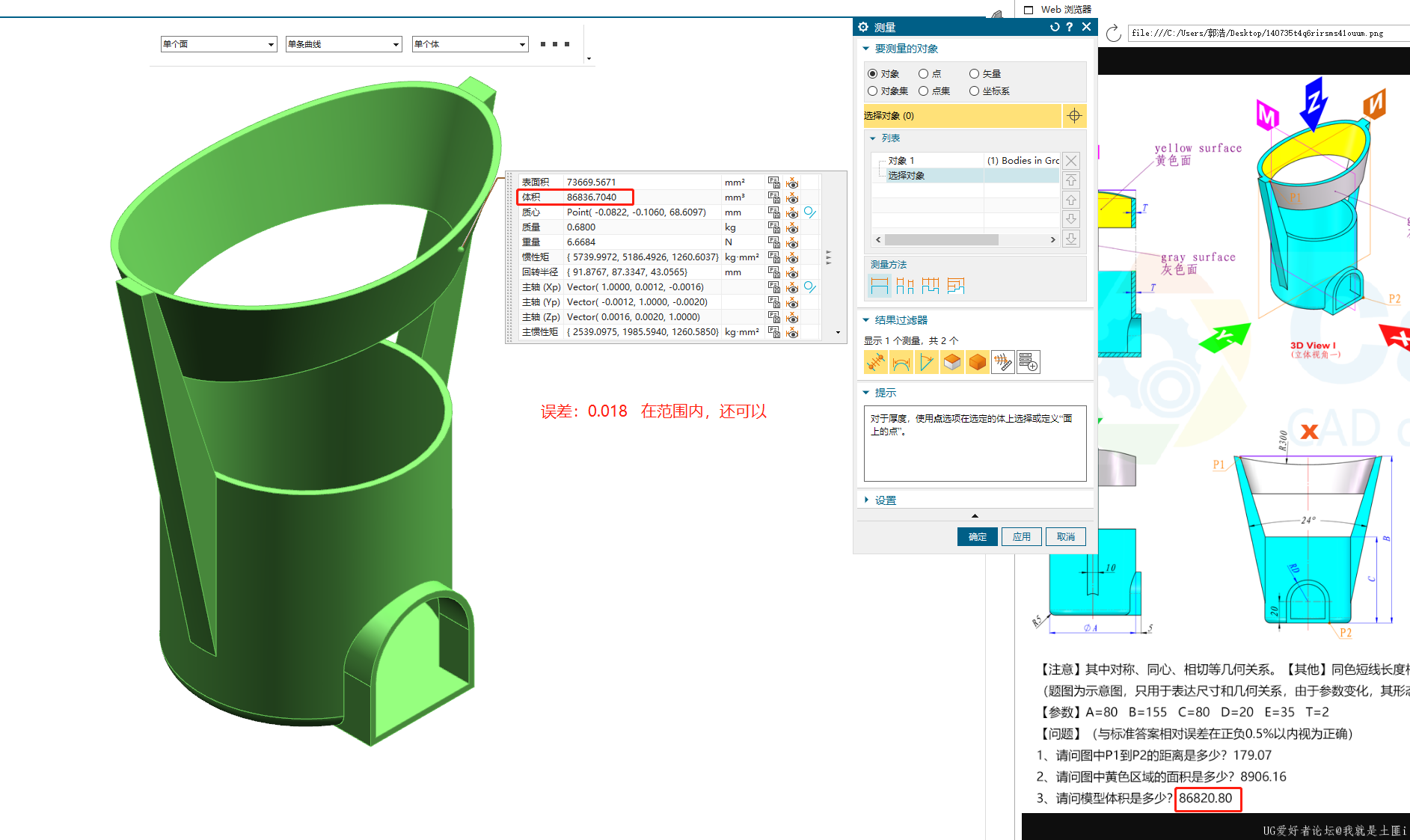Select the 对象集 radio button
This screenshot has height=840, width=1410.
pyautogui.click(x=872, y=91)
